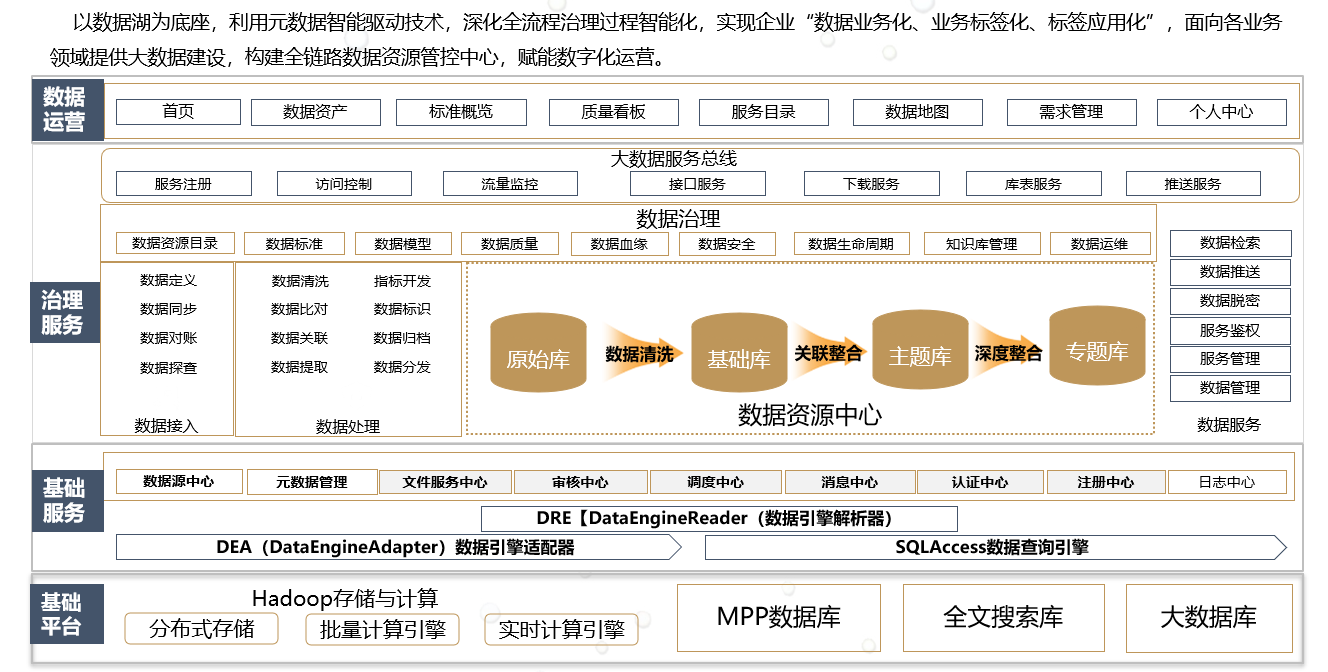Click the 服务注册 button
Viewport: 1328px width, 672px height.
pos(183,184)
